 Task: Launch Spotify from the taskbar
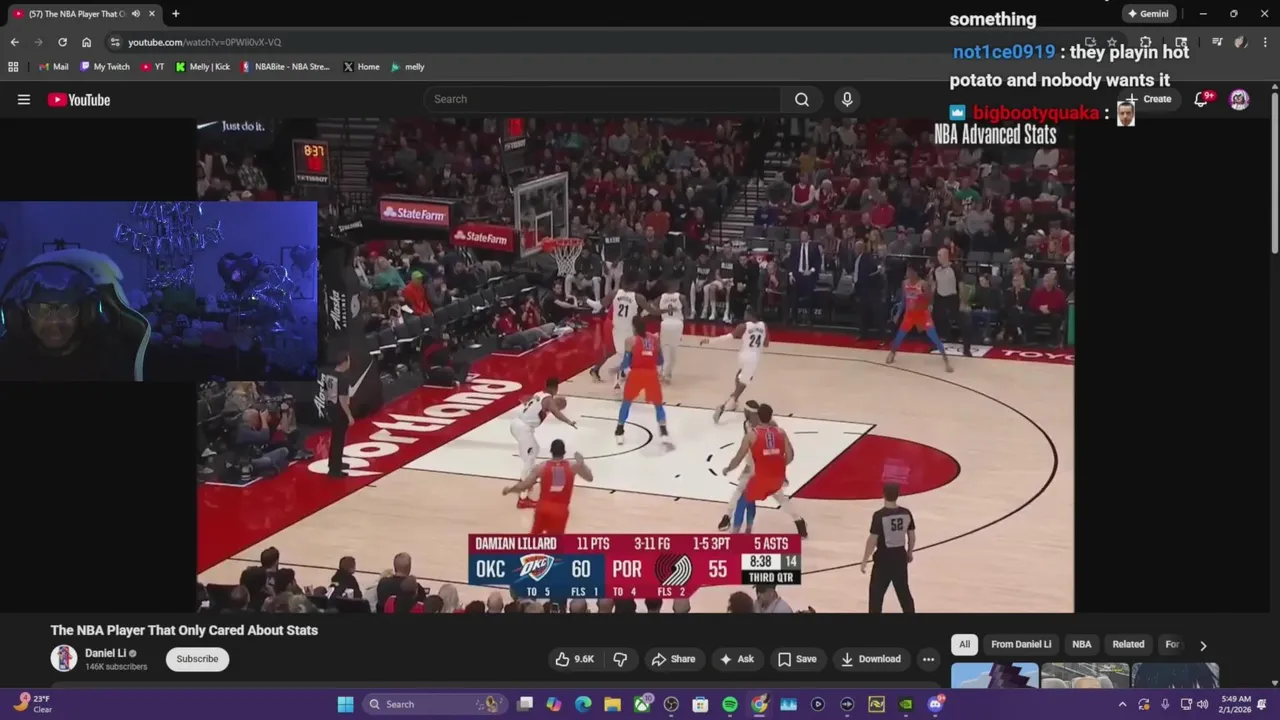730,704
